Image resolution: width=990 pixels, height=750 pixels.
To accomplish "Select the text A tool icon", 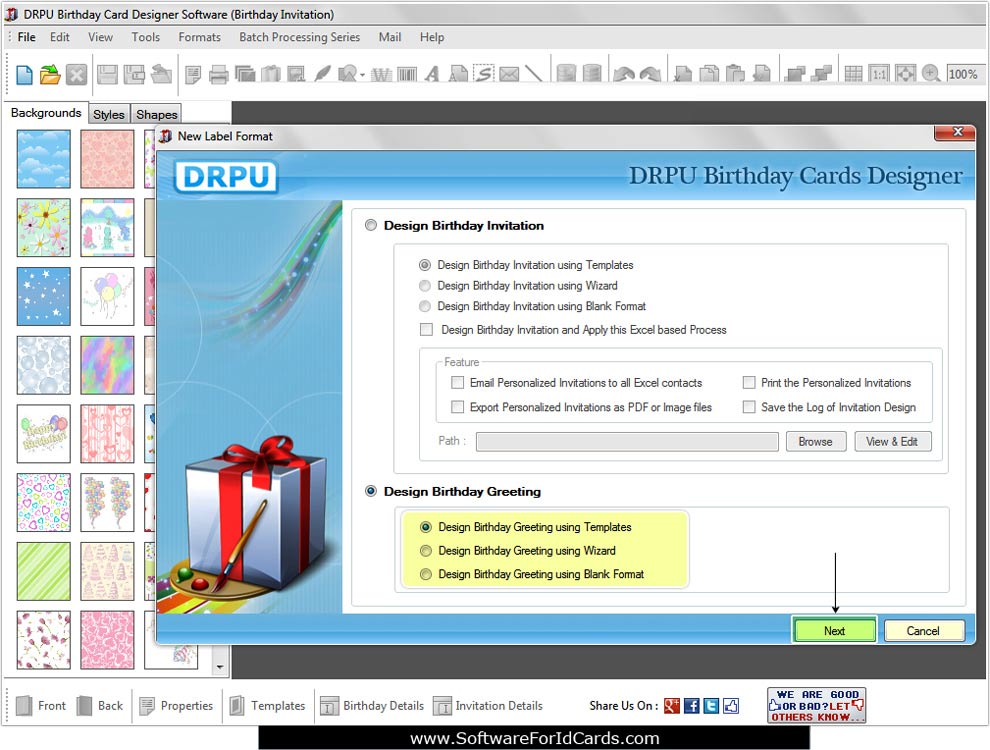I will [x=432, y=74].
